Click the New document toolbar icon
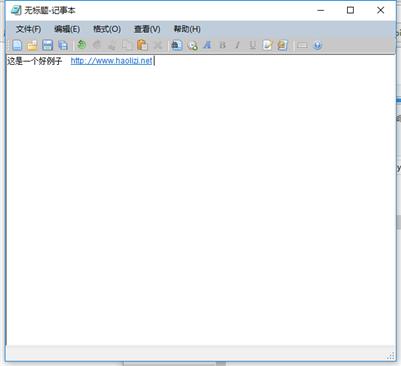The width and height of the screenshot is (401, 366). click(x=17, y=45)
